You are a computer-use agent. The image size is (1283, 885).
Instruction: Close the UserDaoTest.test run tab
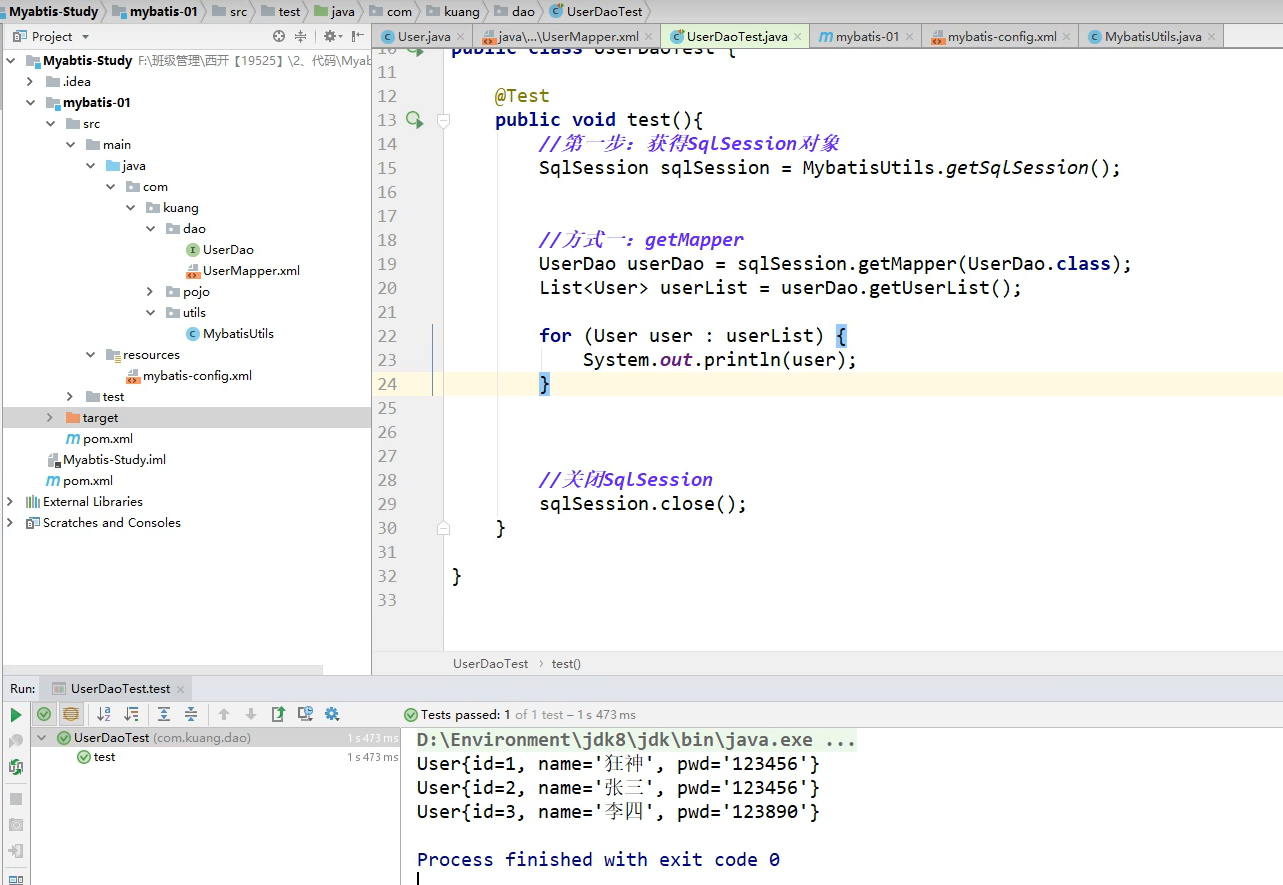click(x=181, y=689)
